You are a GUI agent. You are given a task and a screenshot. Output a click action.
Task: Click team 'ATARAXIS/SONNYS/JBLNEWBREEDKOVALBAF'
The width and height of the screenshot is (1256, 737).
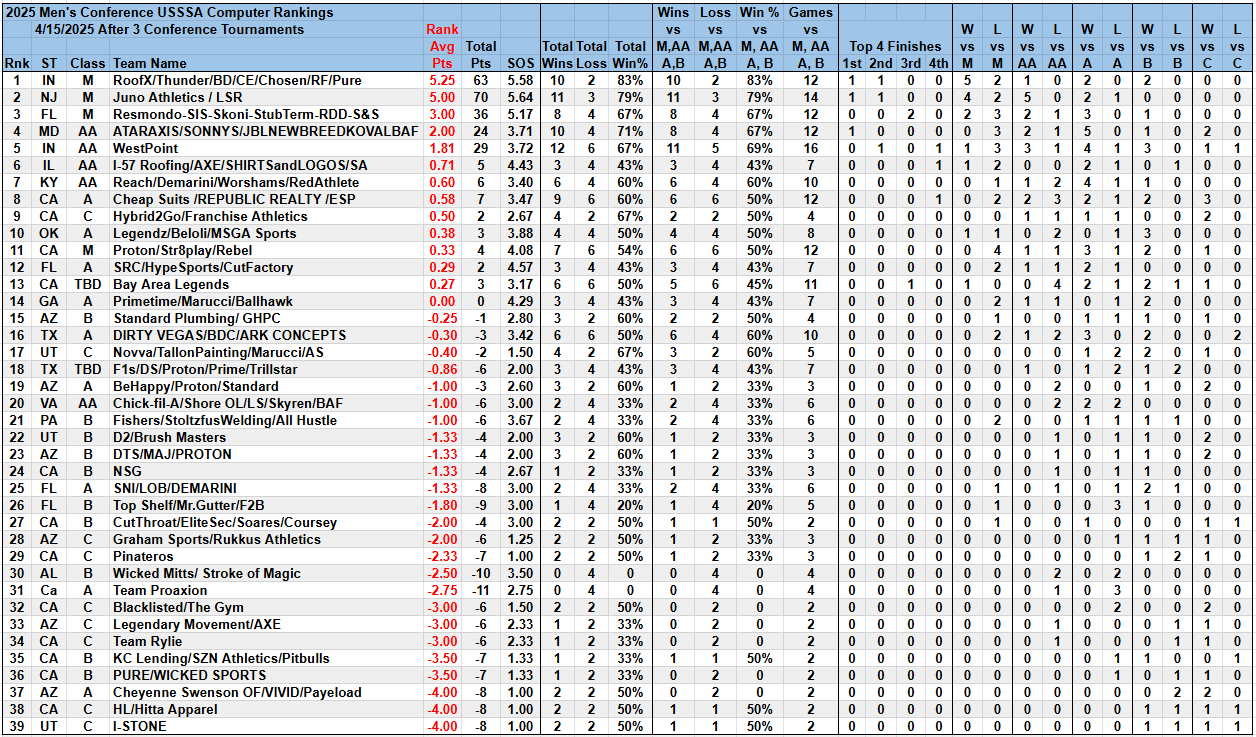coord(266,131)
